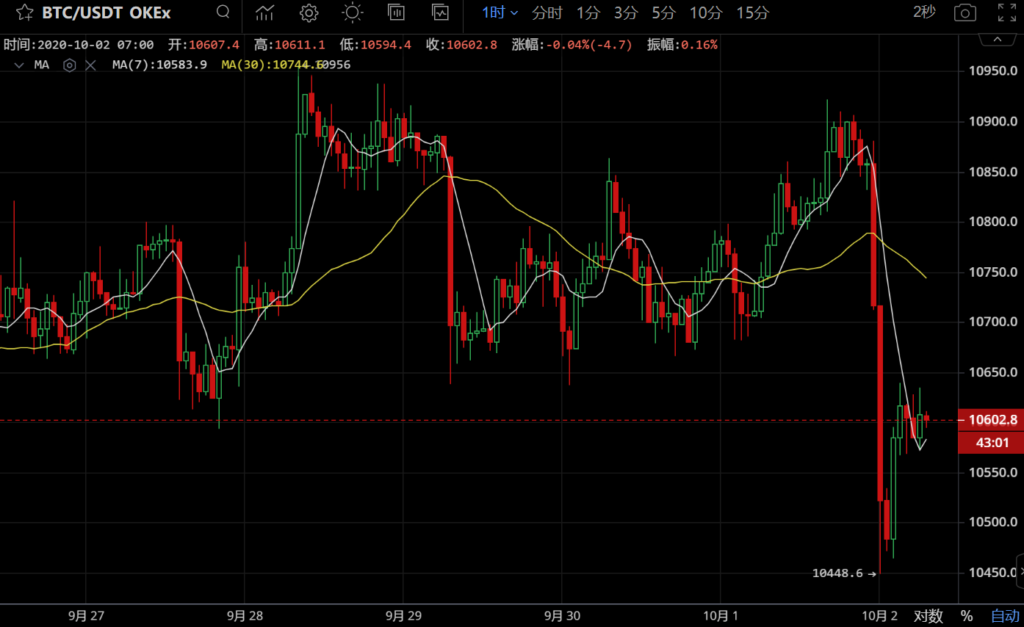1024x627 pixels.
Task: Click current price label 10602.8
Action: (x=991, y=420)
